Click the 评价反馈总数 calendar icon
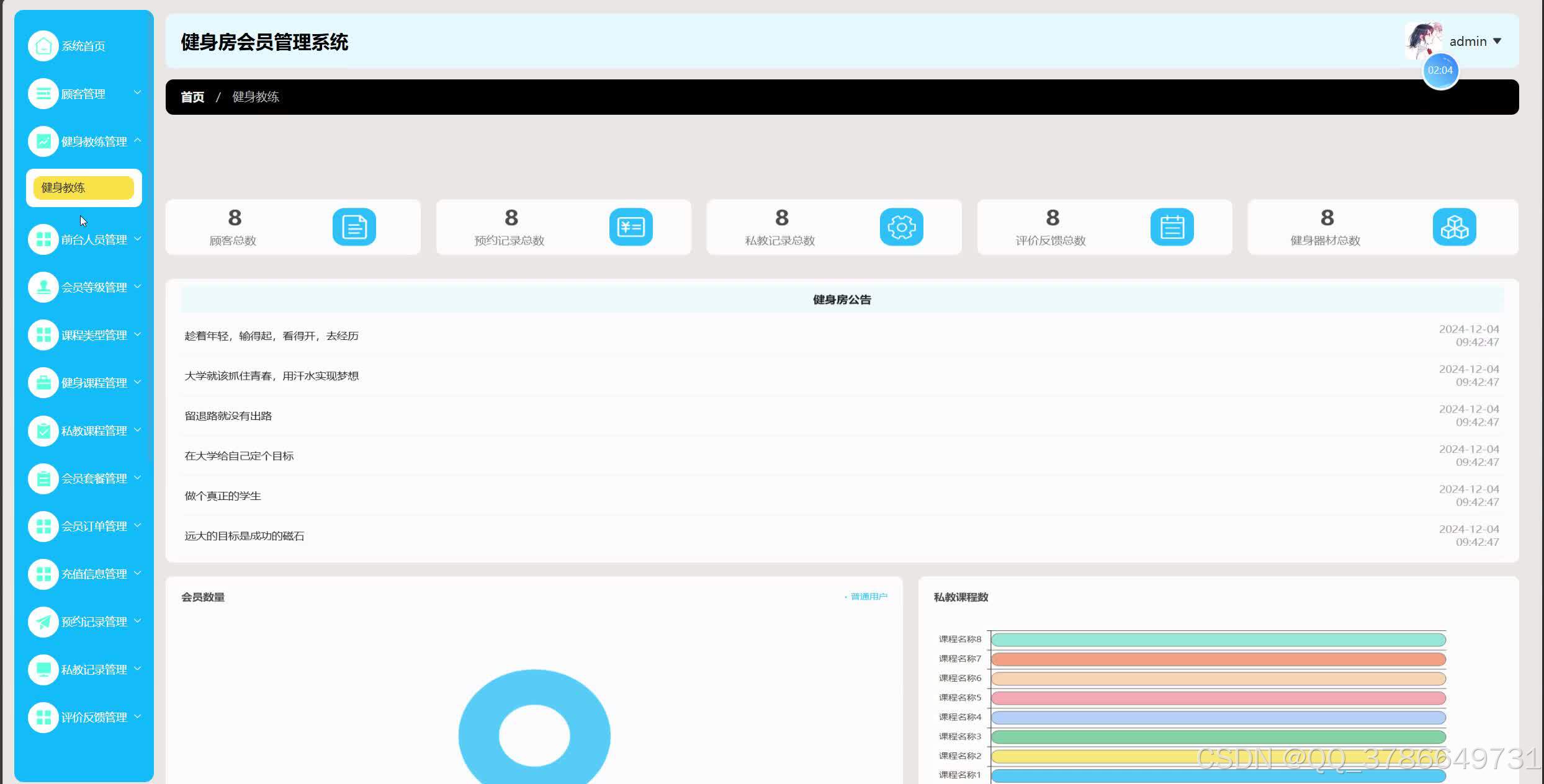Screen dimensions: 1544x784 pos(1172,227)
